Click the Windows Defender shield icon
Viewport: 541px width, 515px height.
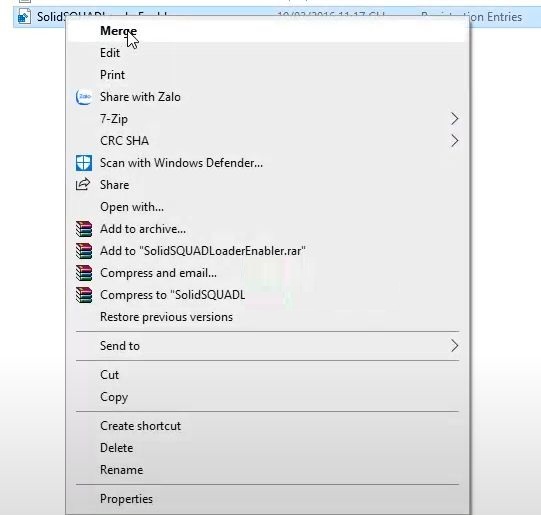[x=84, y=163]
